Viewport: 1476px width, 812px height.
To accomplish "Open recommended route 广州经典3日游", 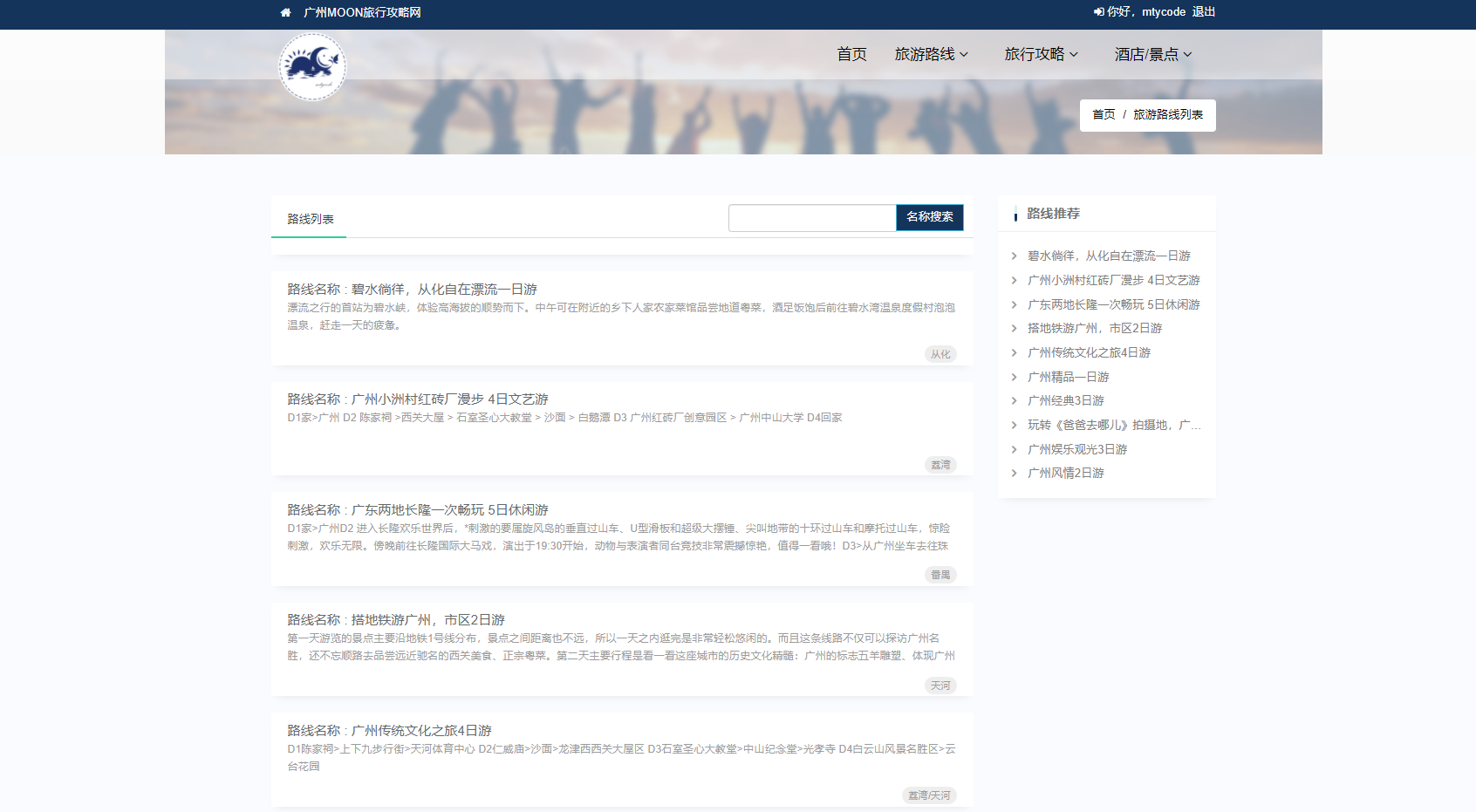I will point(1066,400).
